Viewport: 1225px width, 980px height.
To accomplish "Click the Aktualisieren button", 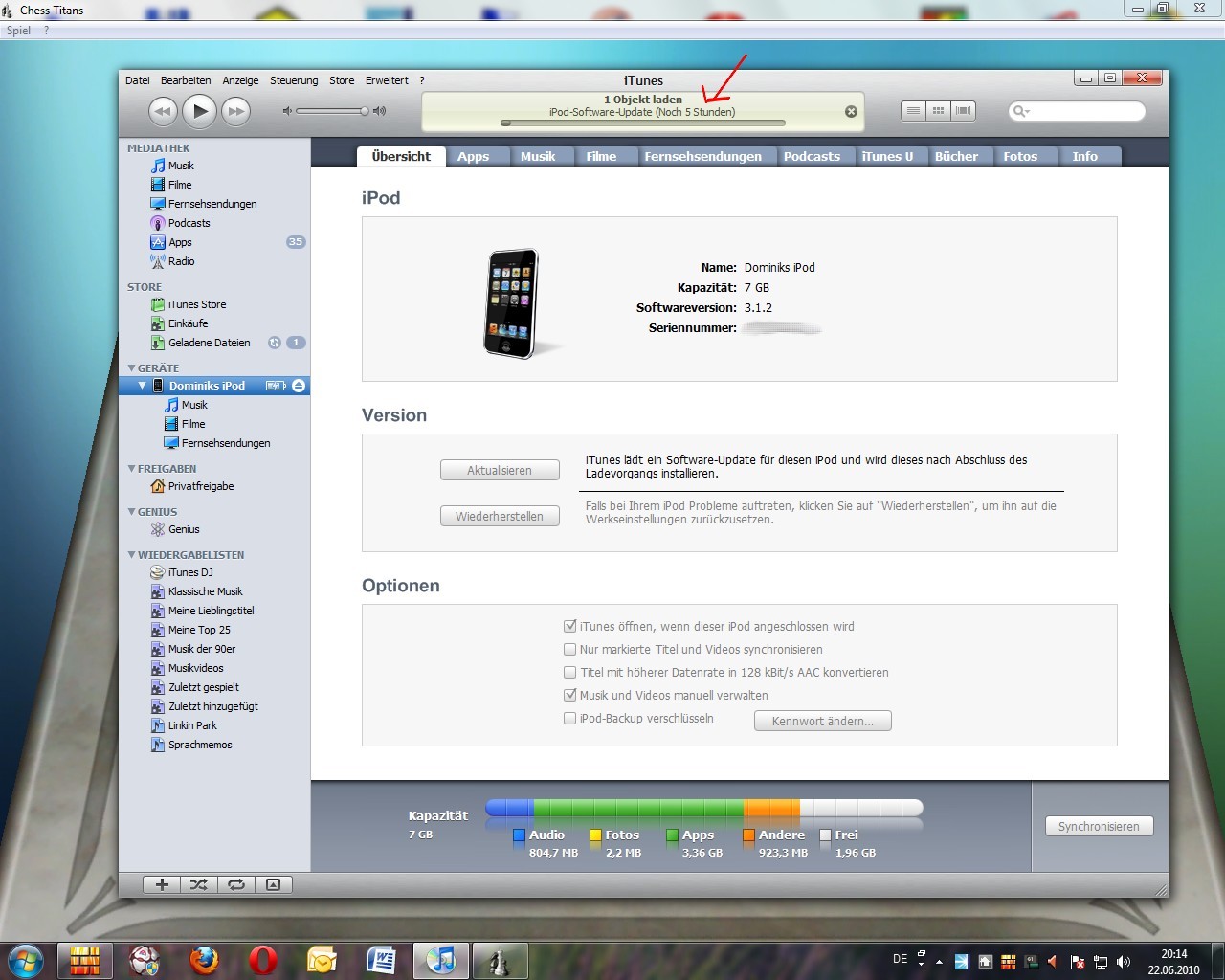I will (500, 470).
